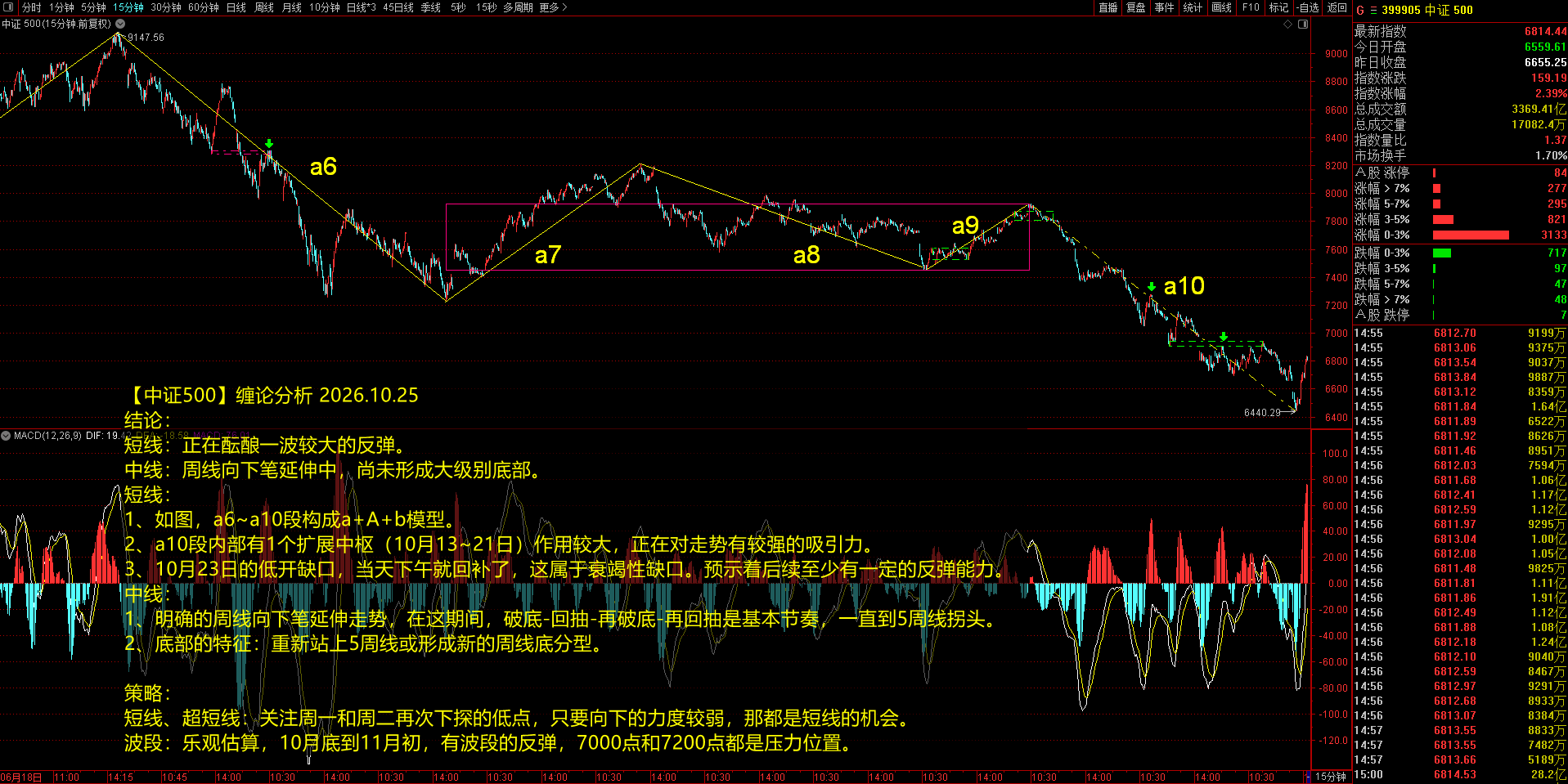Viewport: 1568px width, 784px height.
Task: Click the 399905 中证 500 title
Action: pyautogui.click(x=1427, y=10)
